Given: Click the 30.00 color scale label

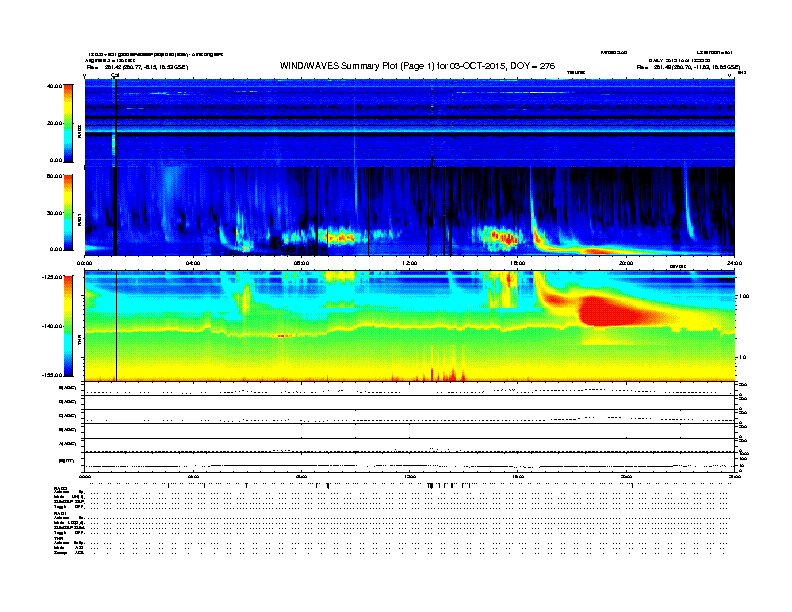Looking at the screenshot, I should (54, 213).
